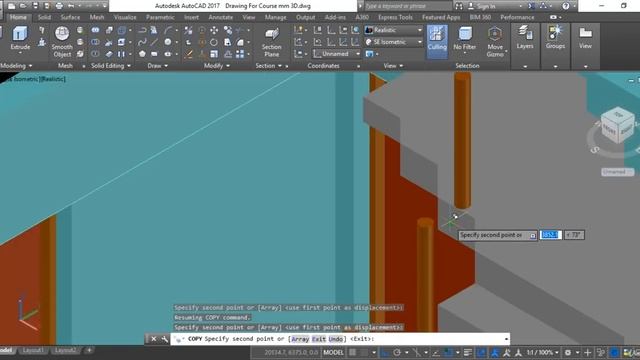Screen dimensions: 640x360
Task: Switch to the Annotate ribbon tab
Action: click(x=220, y=17)
